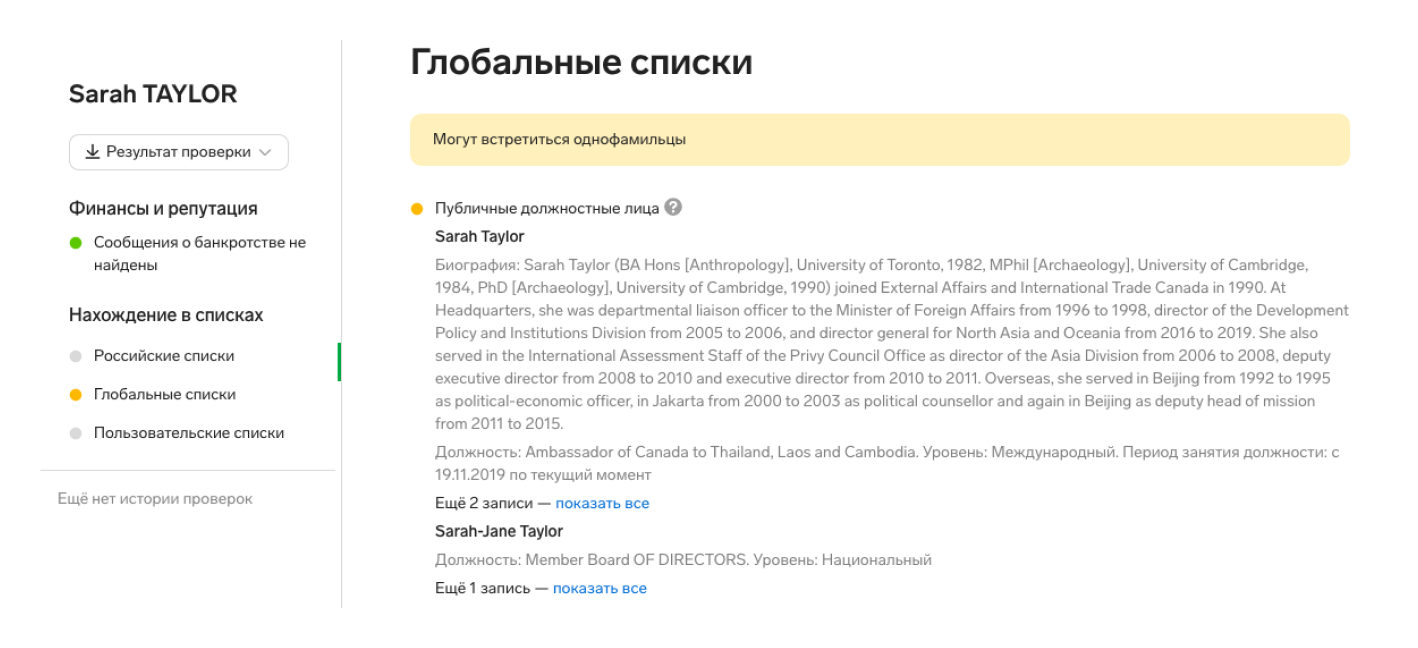This screenshot has height=648, width=1418.
Task: Expand the Результат проверки dropdown chevron
Action: point(265,152)
